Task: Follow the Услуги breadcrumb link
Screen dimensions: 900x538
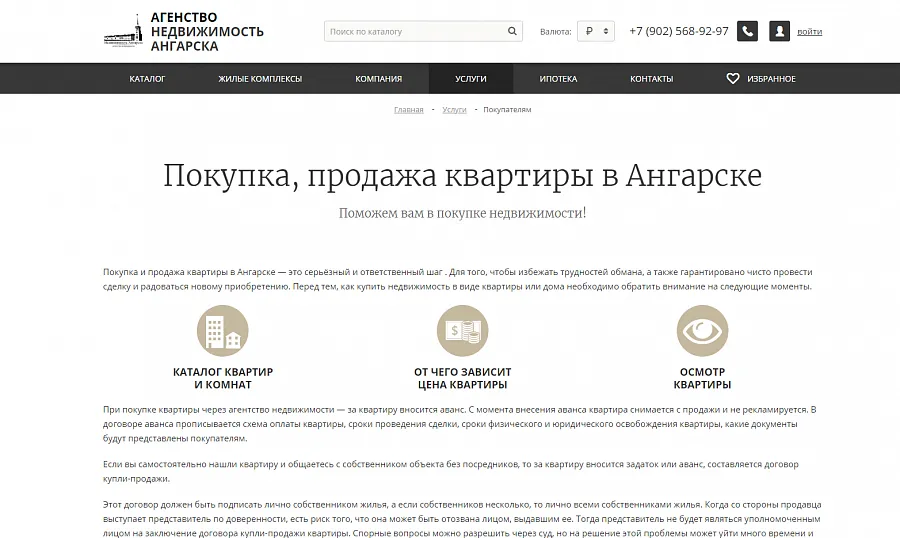Action: pos(455,110)
